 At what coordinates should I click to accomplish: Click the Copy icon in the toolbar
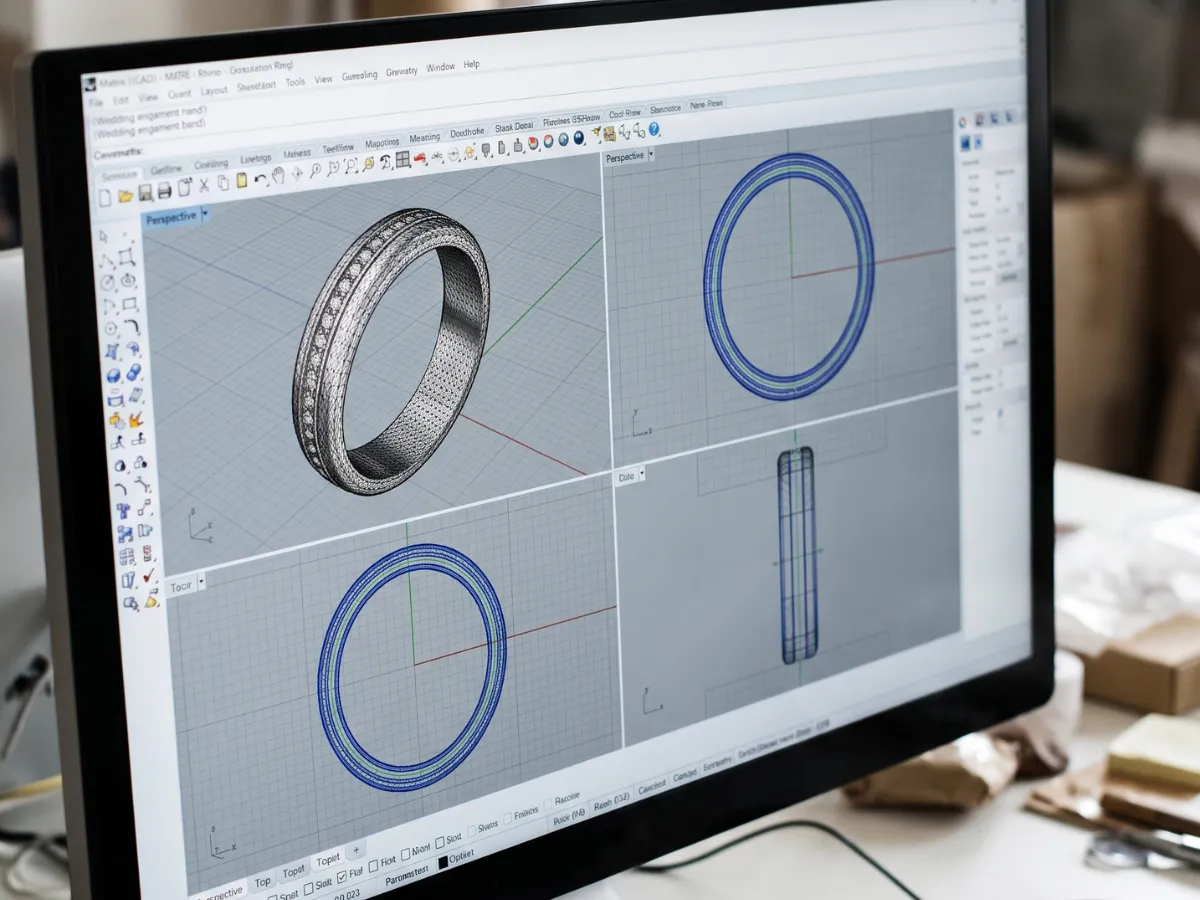coord(223,182)
